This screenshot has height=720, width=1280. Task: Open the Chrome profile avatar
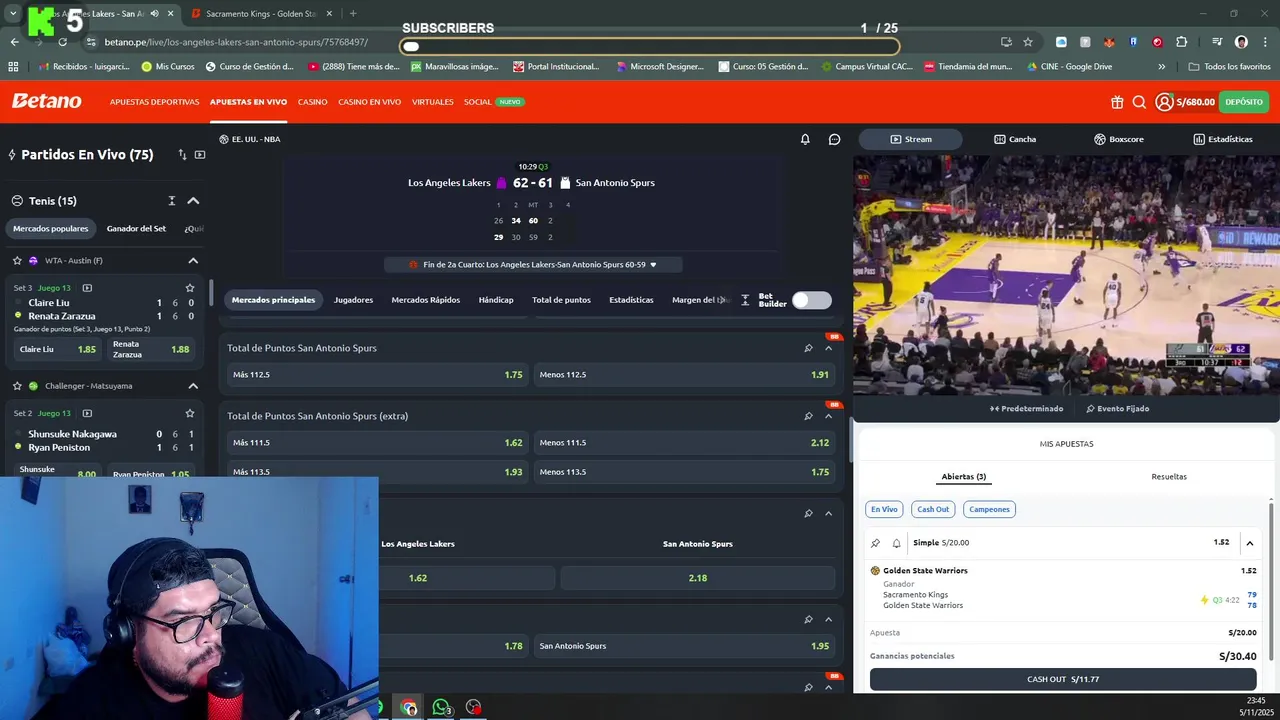pos(1241,42)
